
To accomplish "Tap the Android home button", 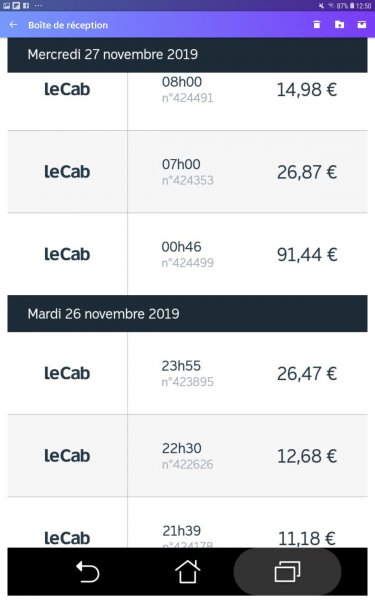I will (x=188, y=572).
